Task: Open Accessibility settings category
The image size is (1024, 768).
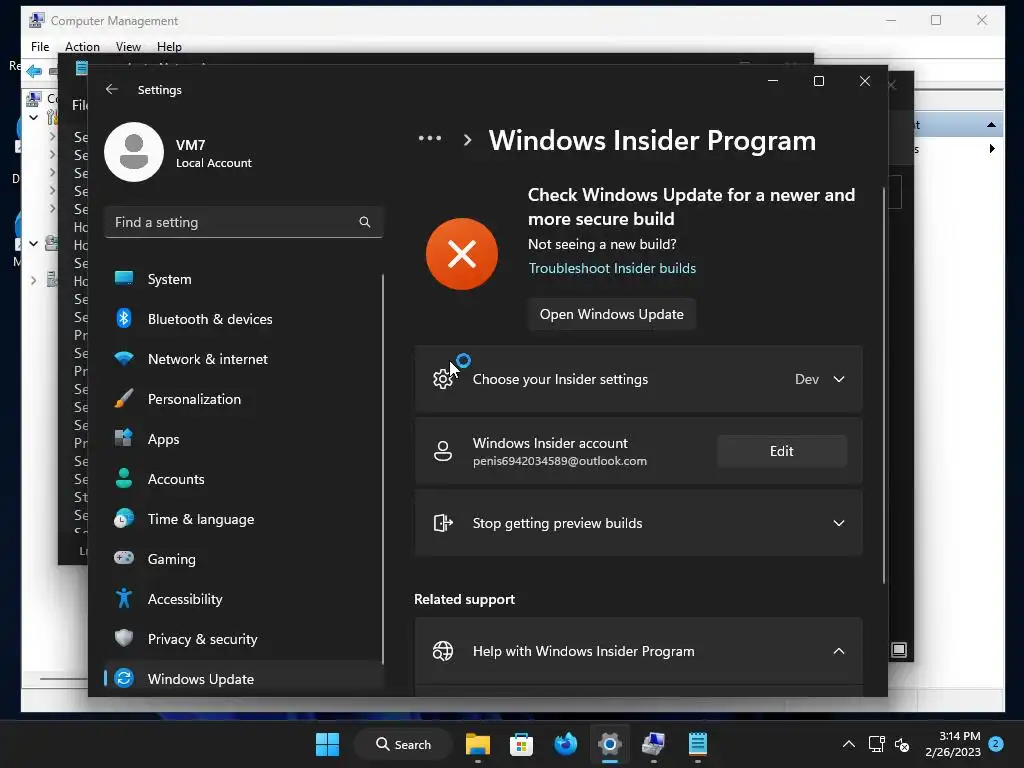Action: 243,599
